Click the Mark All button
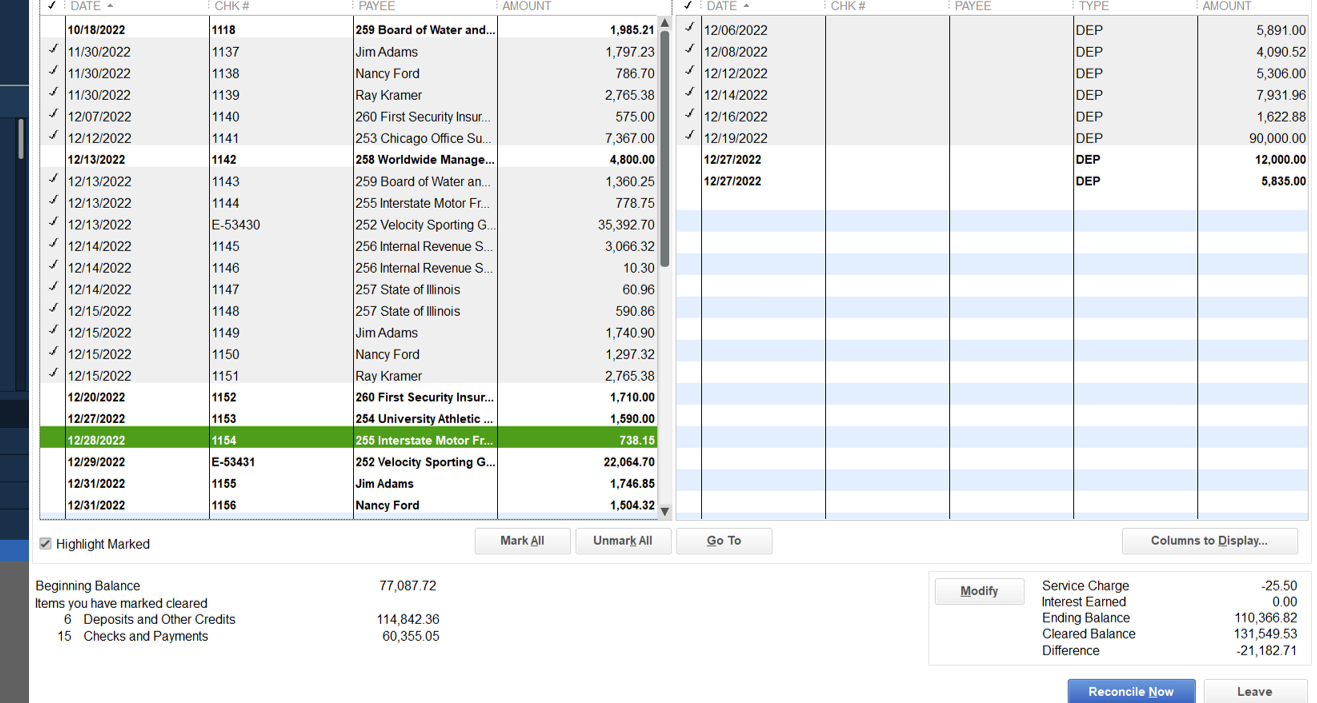This screenshot has width=1317, height=703. pyautogui.click(x=522, y=540)
